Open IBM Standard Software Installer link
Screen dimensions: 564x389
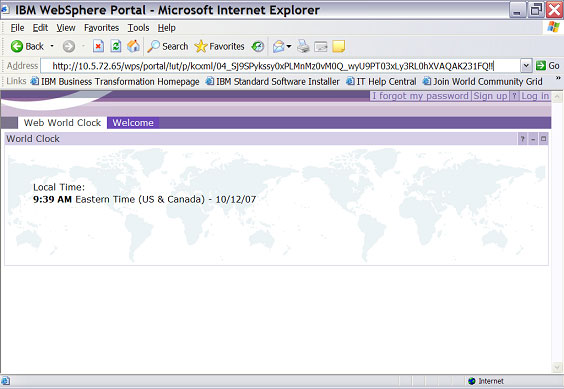pyautogui.click(x=273, y=82)
